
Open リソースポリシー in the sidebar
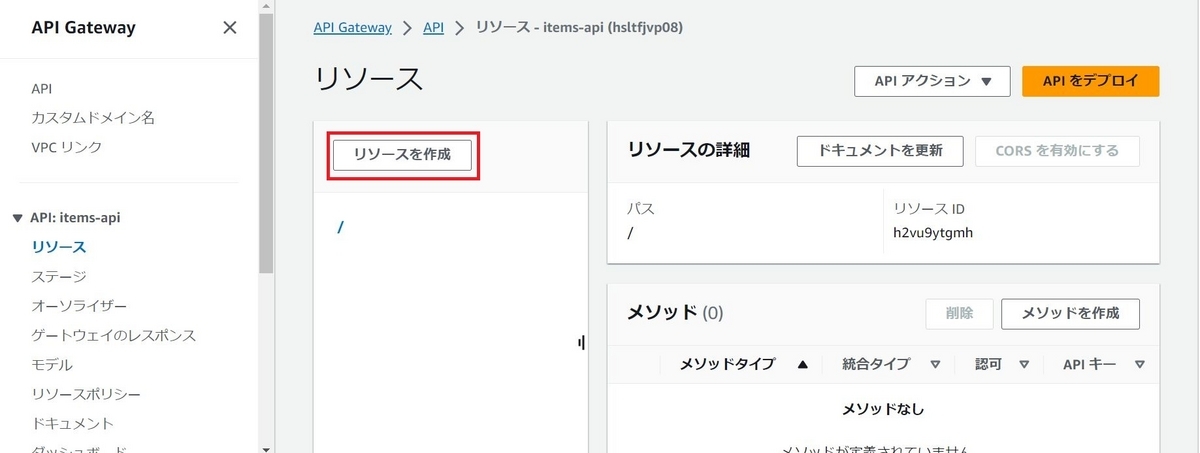point(86,394)
